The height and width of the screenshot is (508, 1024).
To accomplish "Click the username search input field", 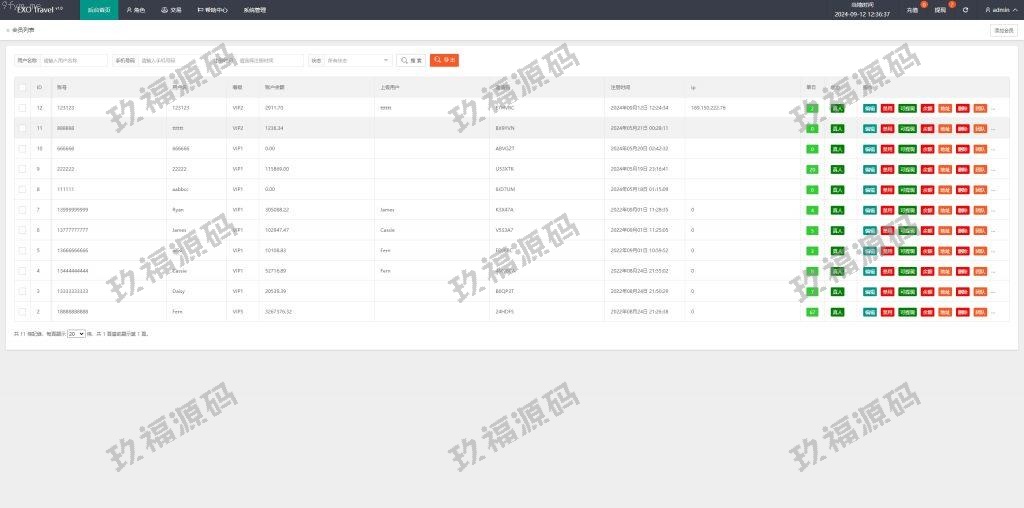I will tap(73, 60).
